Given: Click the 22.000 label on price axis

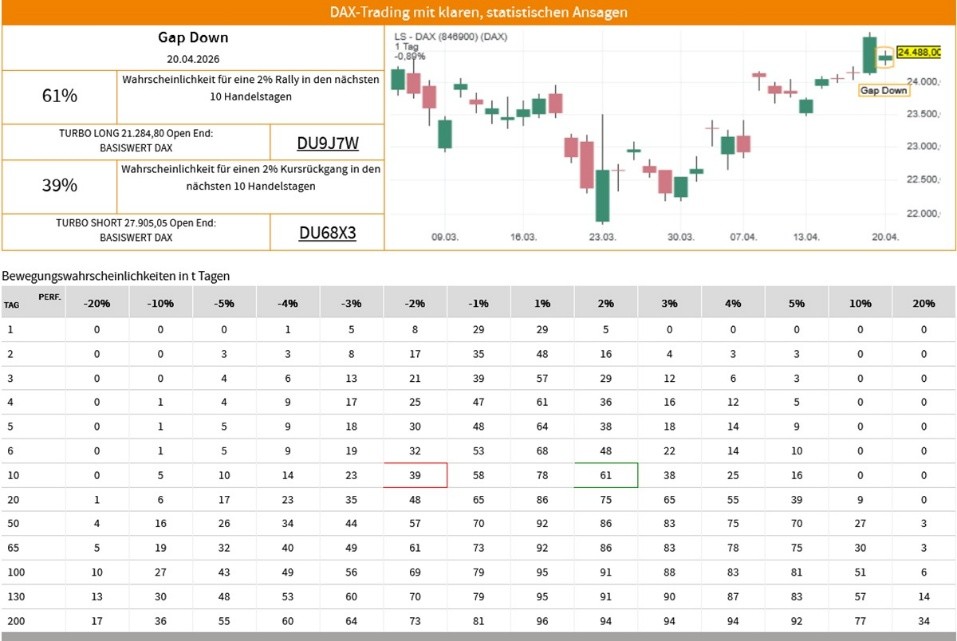Looking at the screenshot, I should click(923, 213).
